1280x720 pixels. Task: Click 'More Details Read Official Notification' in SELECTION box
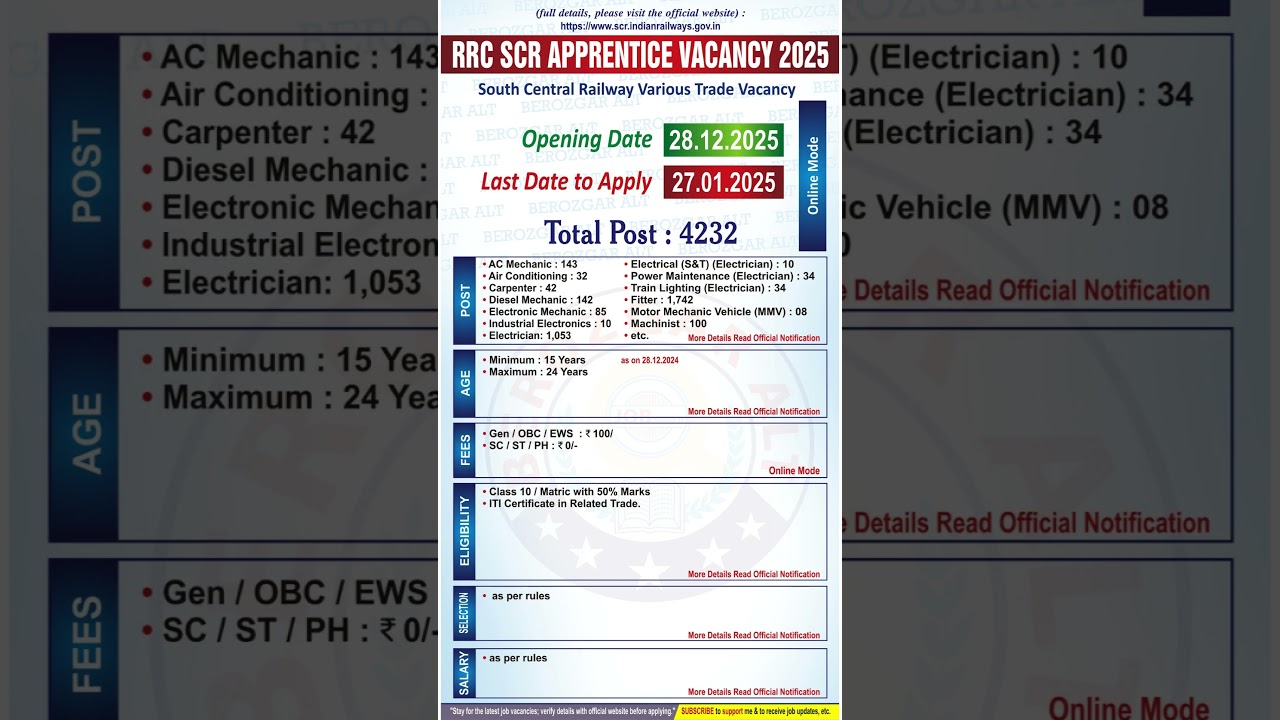pos(754,636)
